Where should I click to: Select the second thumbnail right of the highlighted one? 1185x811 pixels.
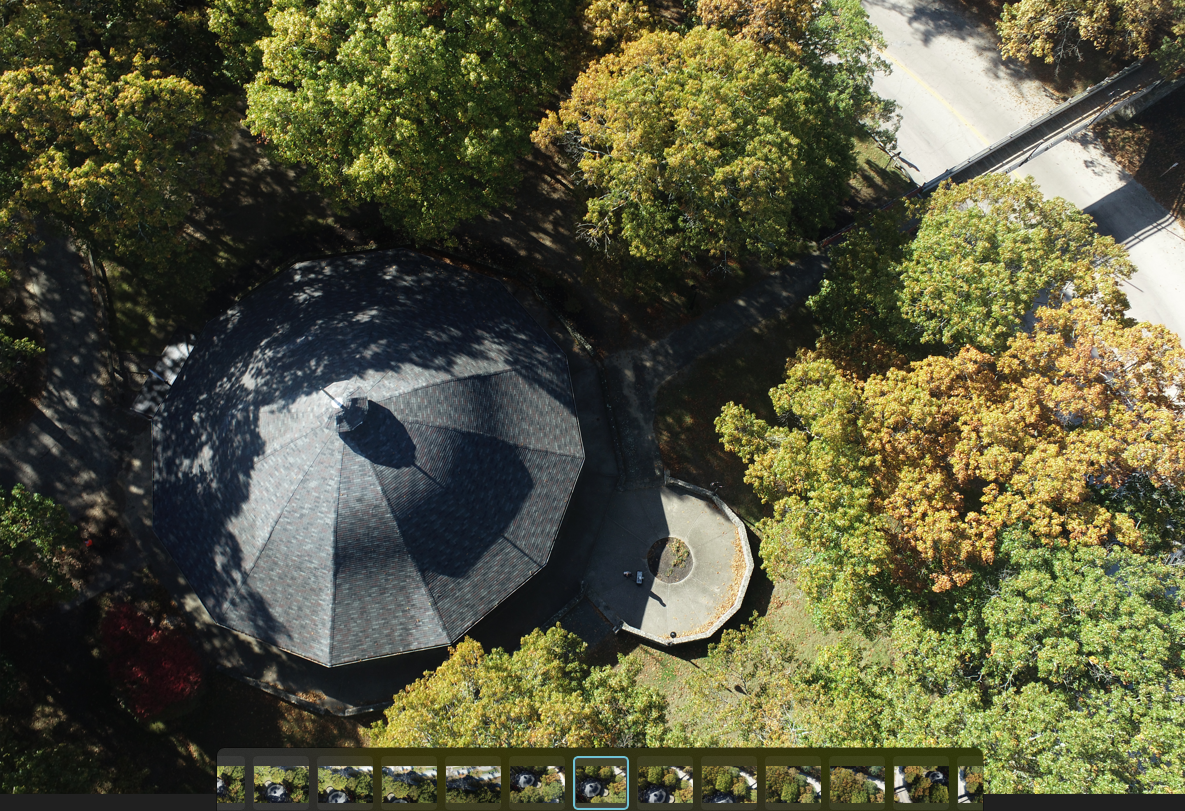pyautogui.click(x=729, y=784)
